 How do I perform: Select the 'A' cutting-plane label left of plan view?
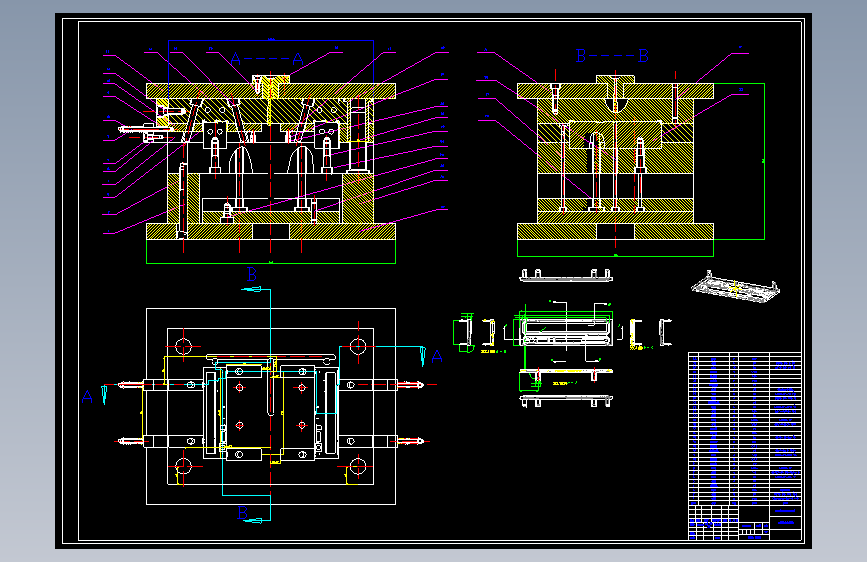(87, 397)
